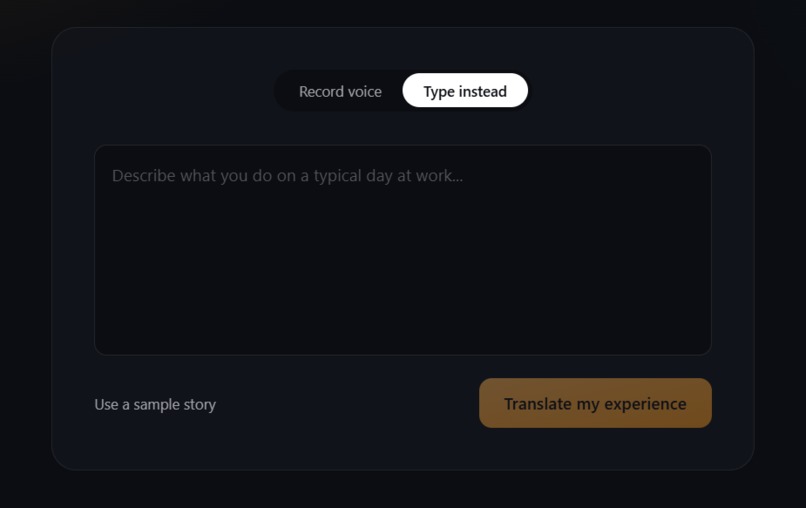The width and height of the screenshot is (806, 508).
Task: Click the Translate my experience button
Action: (x=595, y=403)
